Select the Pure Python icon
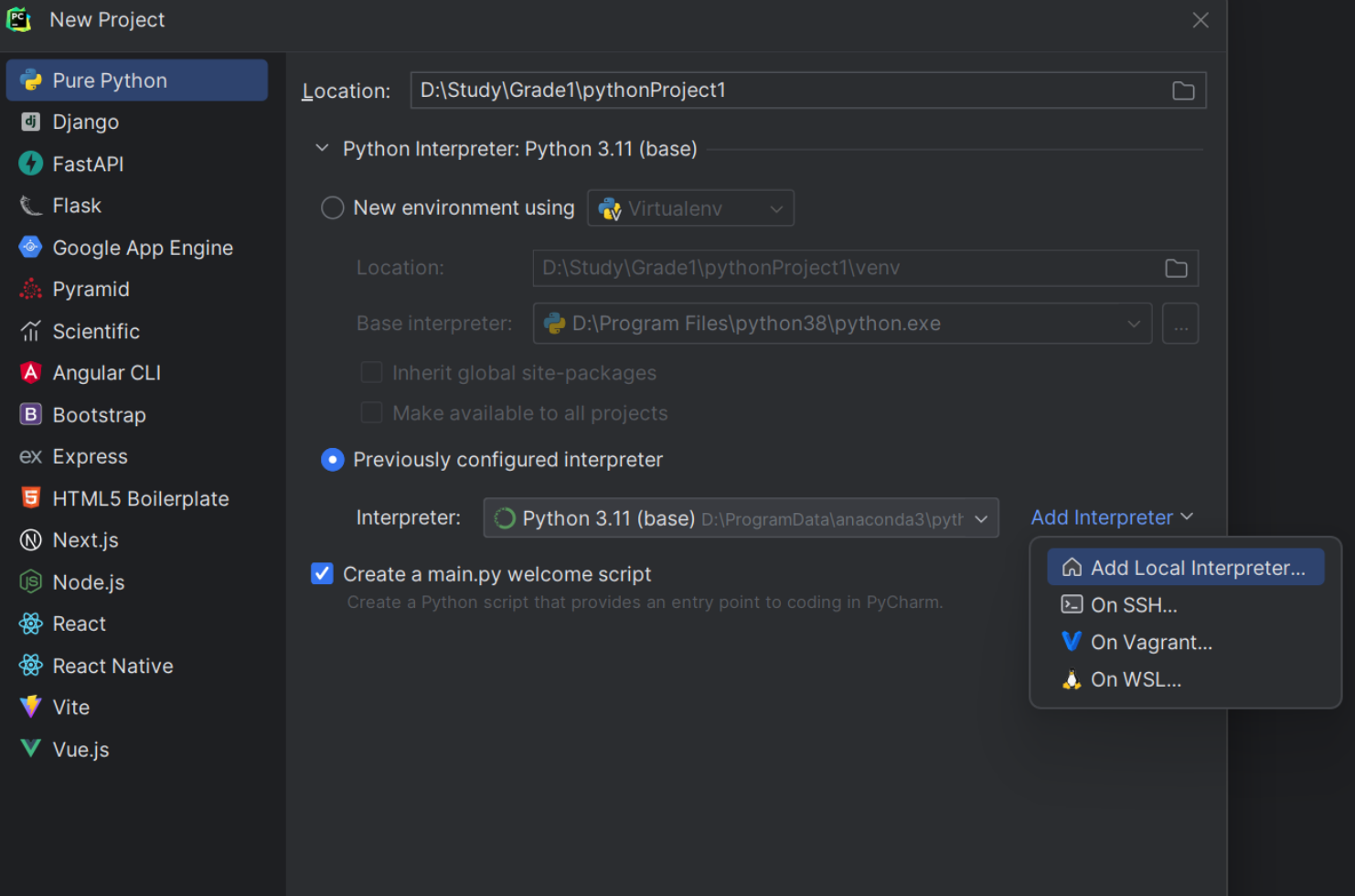 click(x=31, y=80)
